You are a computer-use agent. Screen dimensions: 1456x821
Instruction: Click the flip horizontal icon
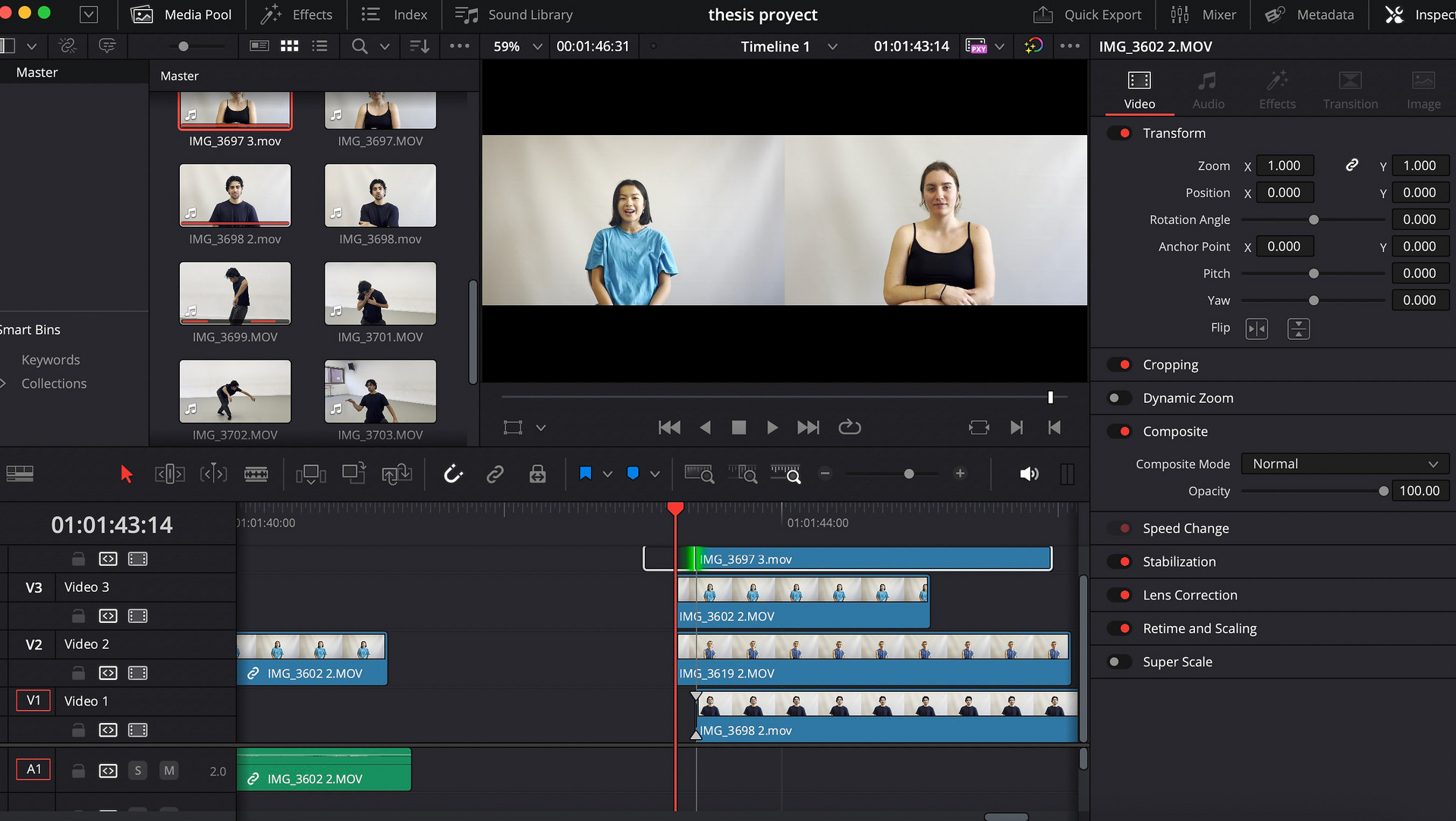tap(1256, 329)
